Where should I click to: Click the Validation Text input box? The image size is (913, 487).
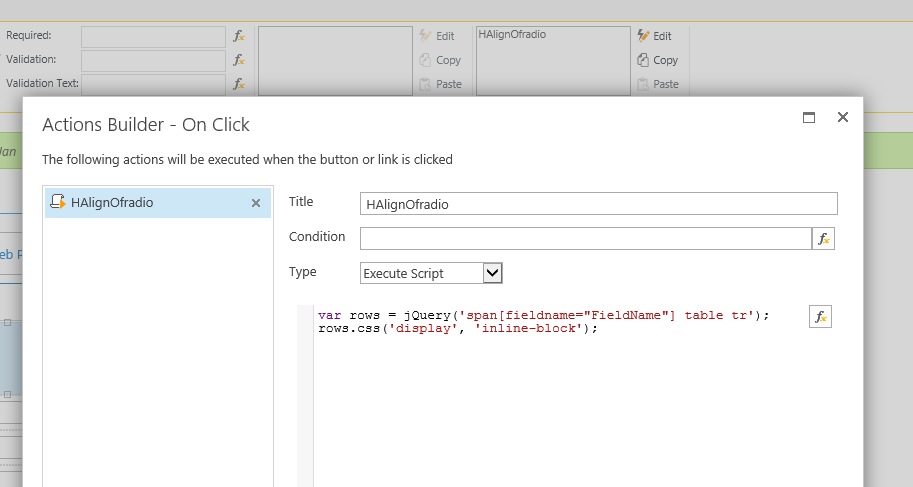pyautogui.click(x=153, y=84)
